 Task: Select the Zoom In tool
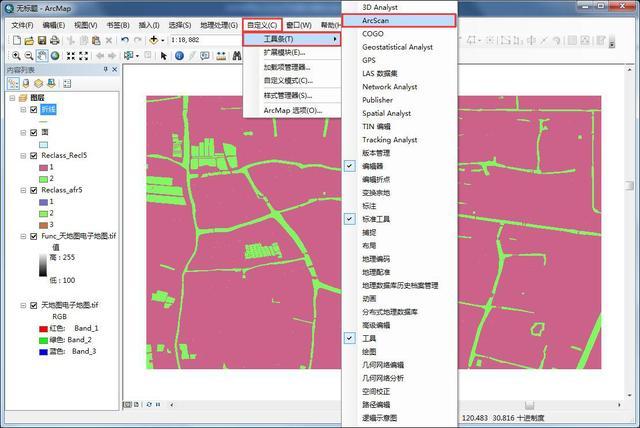pos(16,56)
